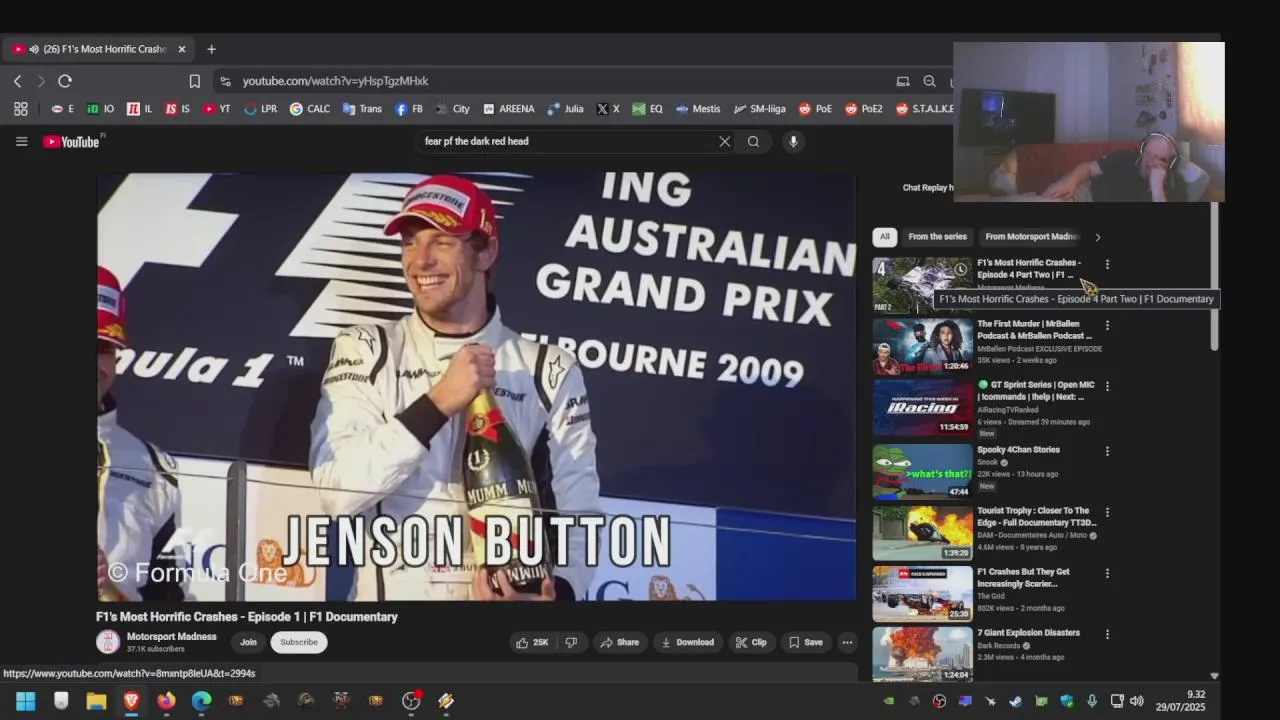Open more actions ellipsis under video
The height and width of the screenshot is (720, 1280).
847,642
